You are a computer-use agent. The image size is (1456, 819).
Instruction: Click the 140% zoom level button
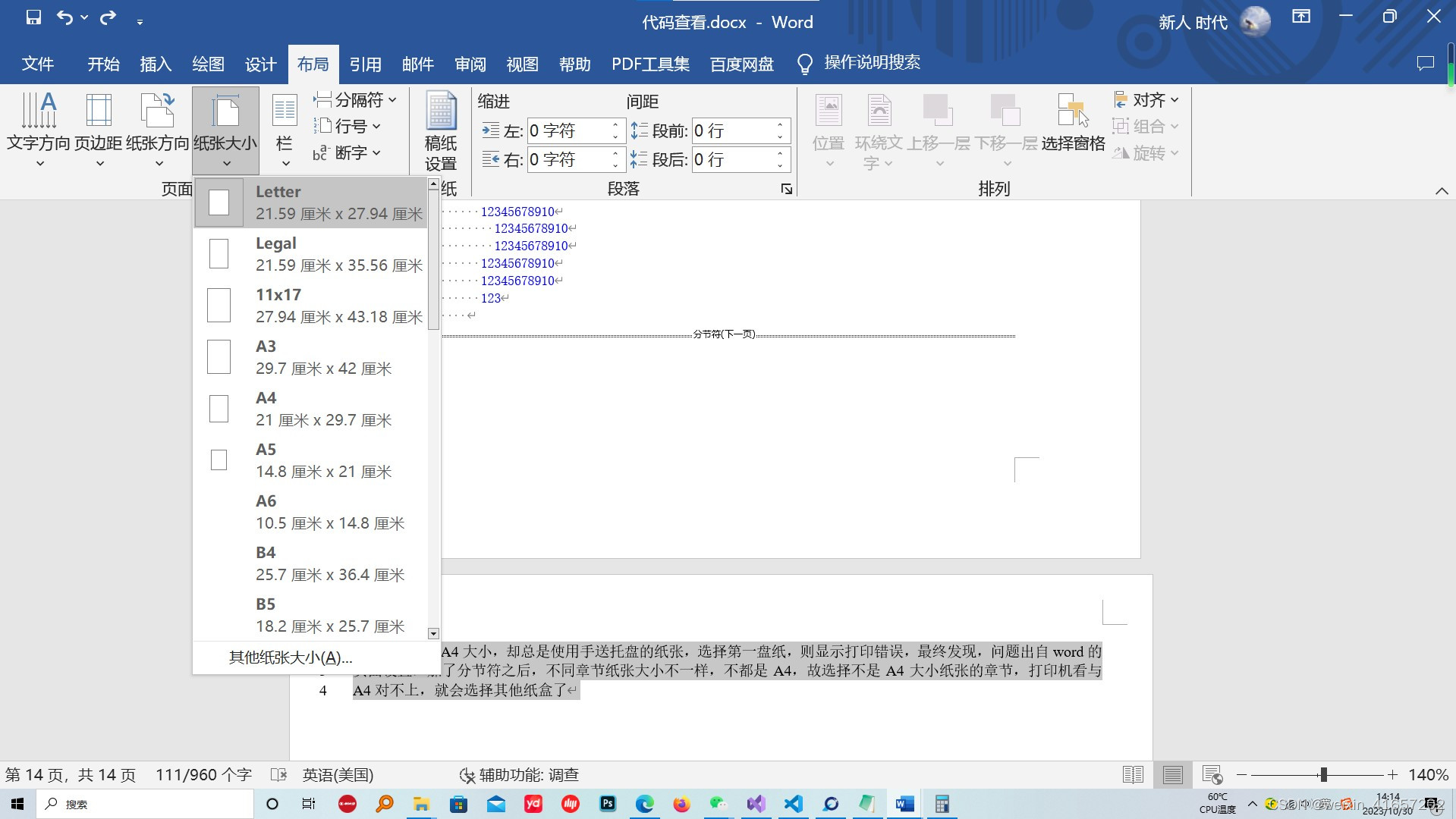point(1428,774)
